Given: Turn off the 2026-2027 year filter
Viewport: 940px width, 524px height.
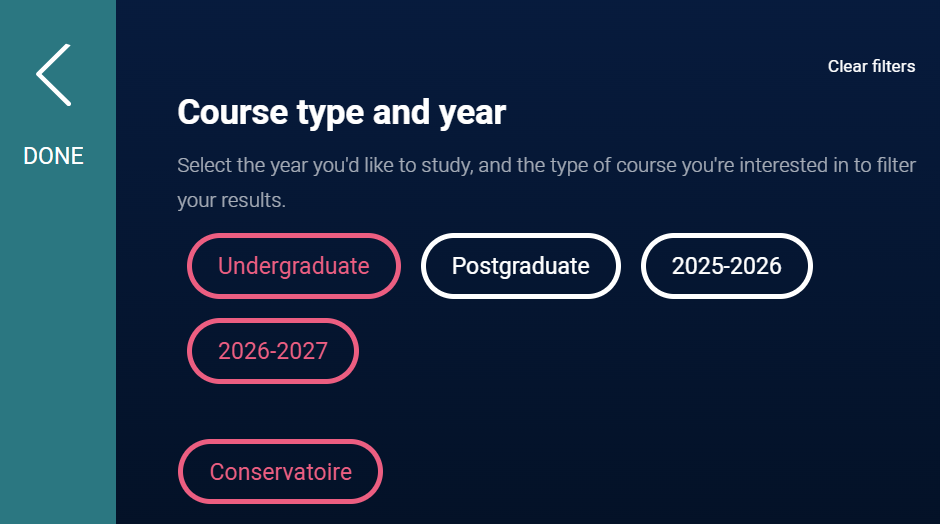Looking at the screenshot, I should coord(273,351).
